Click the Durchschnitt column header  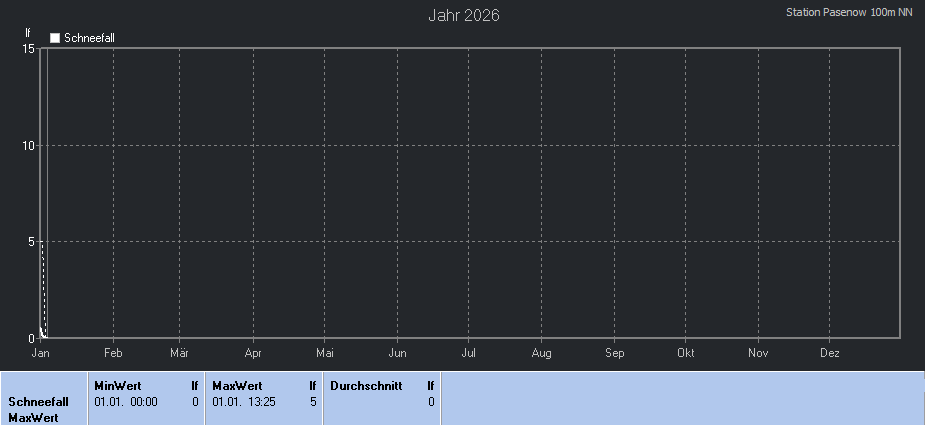366,385
